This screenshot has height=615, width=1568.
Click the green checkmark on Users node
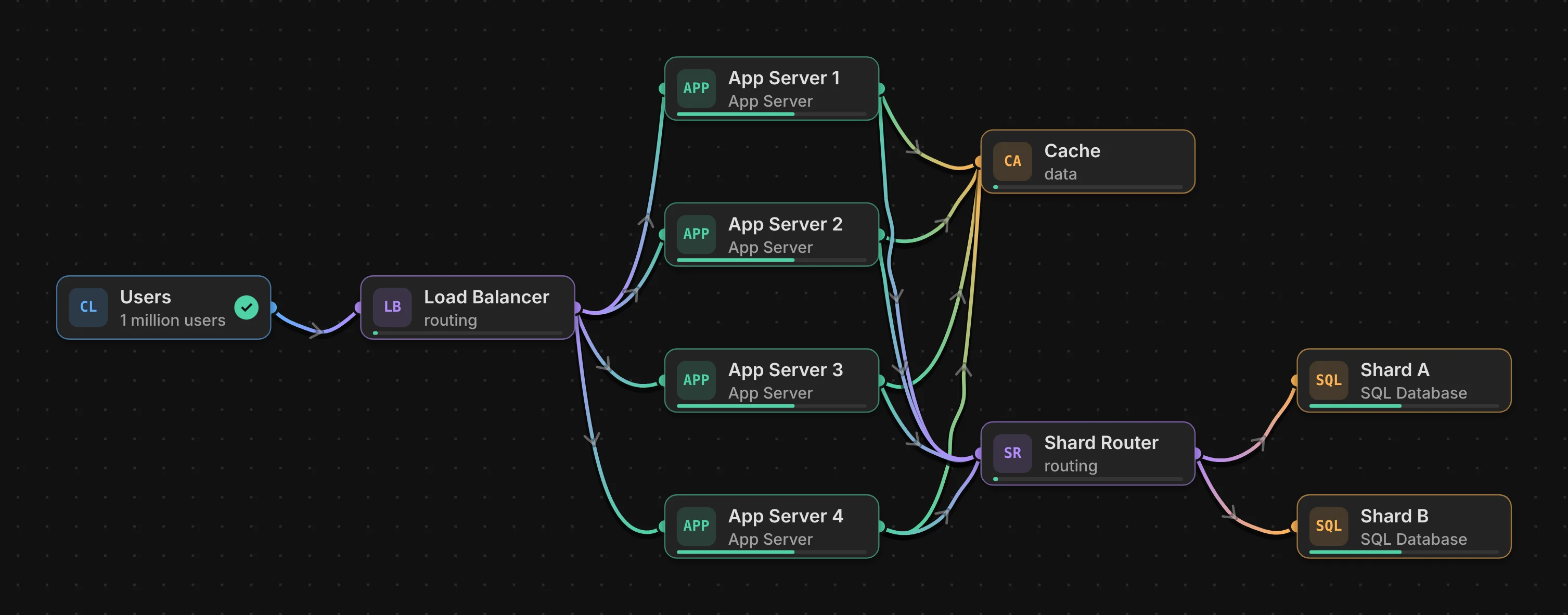point(247,307)
